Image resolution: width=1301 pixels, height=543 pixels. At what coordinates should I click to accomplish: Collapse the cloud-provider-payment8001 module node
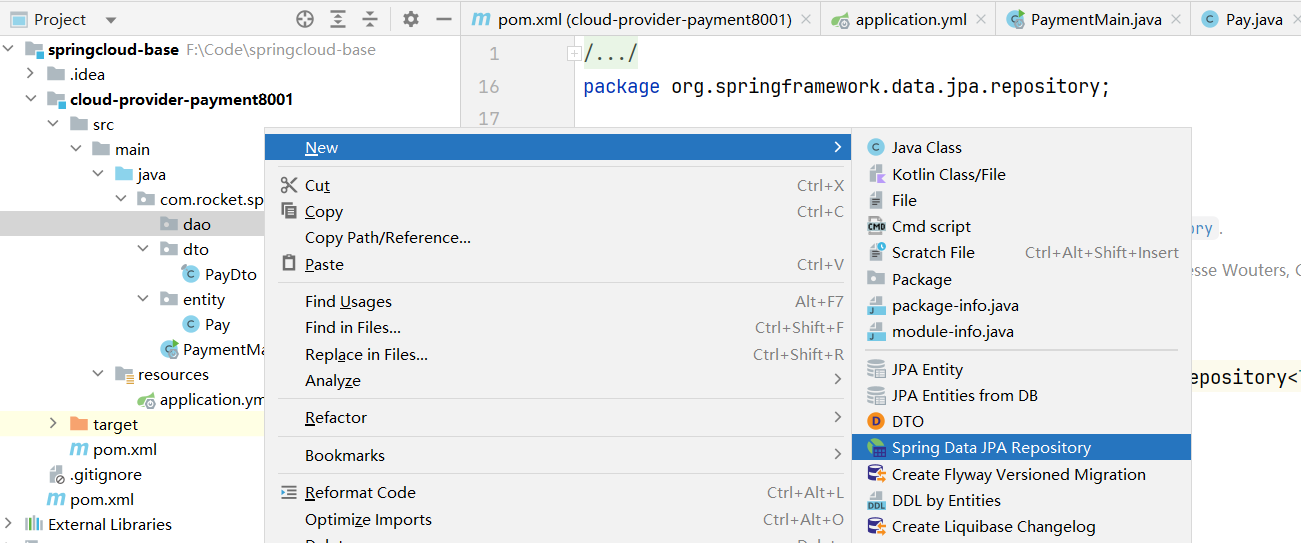click(31, 100)
